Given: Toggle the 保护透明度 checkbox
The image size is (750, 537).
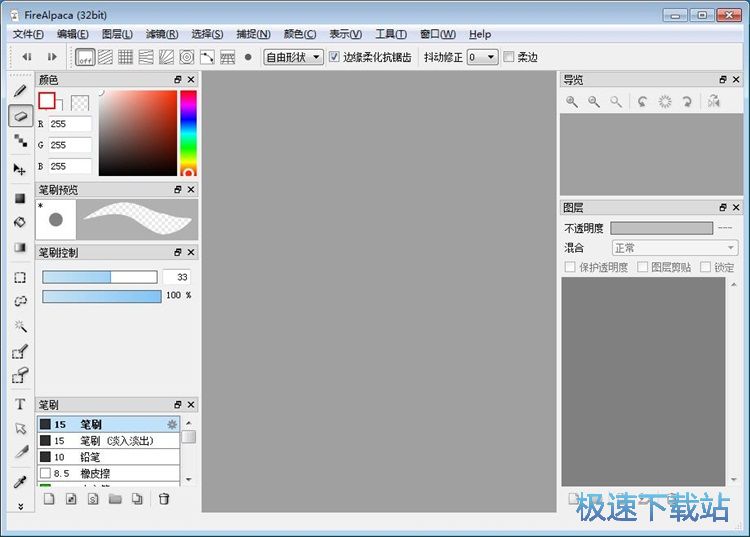Looking at the screenshot, I should tap(570, 267).
